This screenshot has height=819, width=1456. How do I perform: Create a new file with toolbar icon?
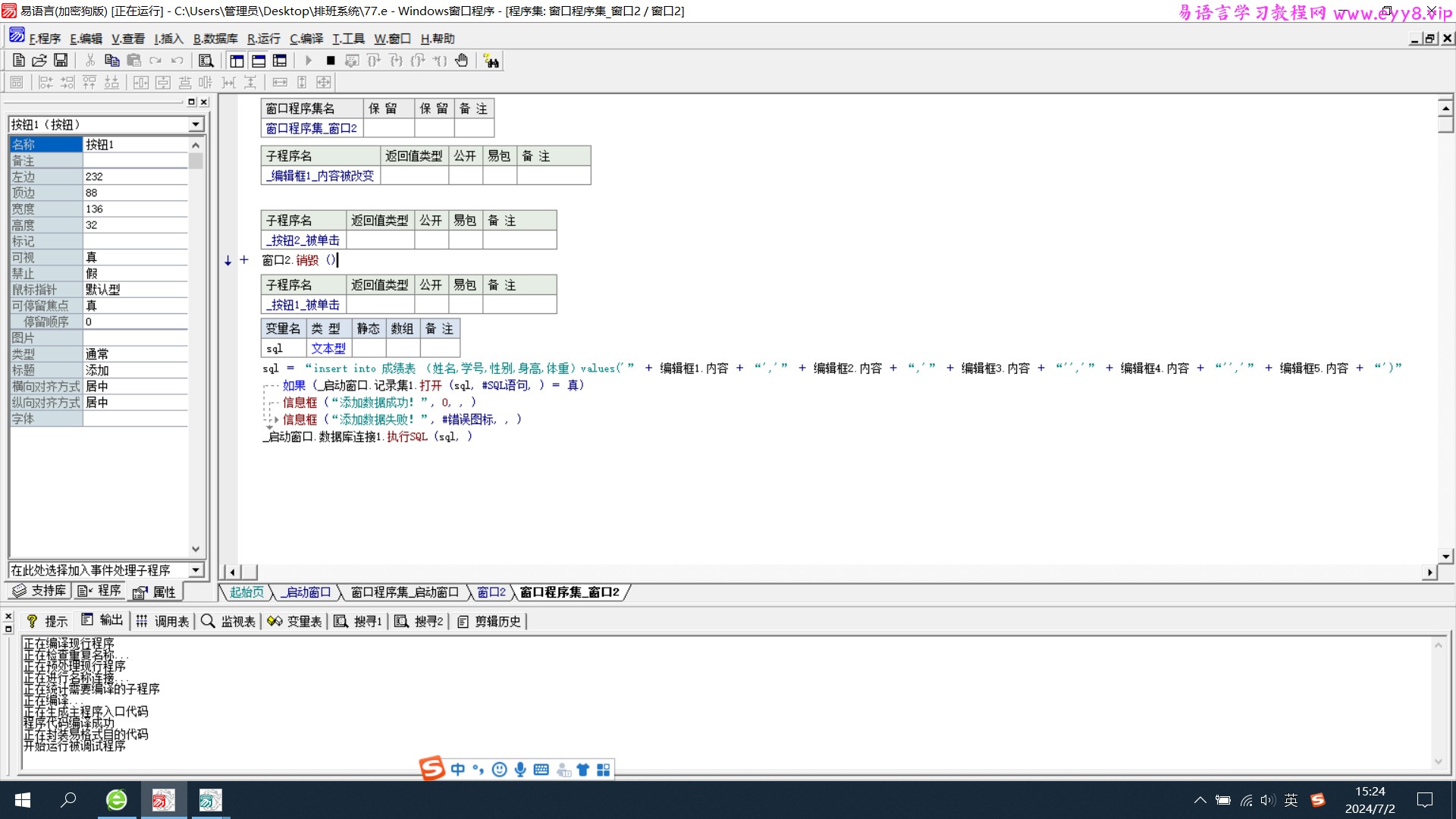18,61
